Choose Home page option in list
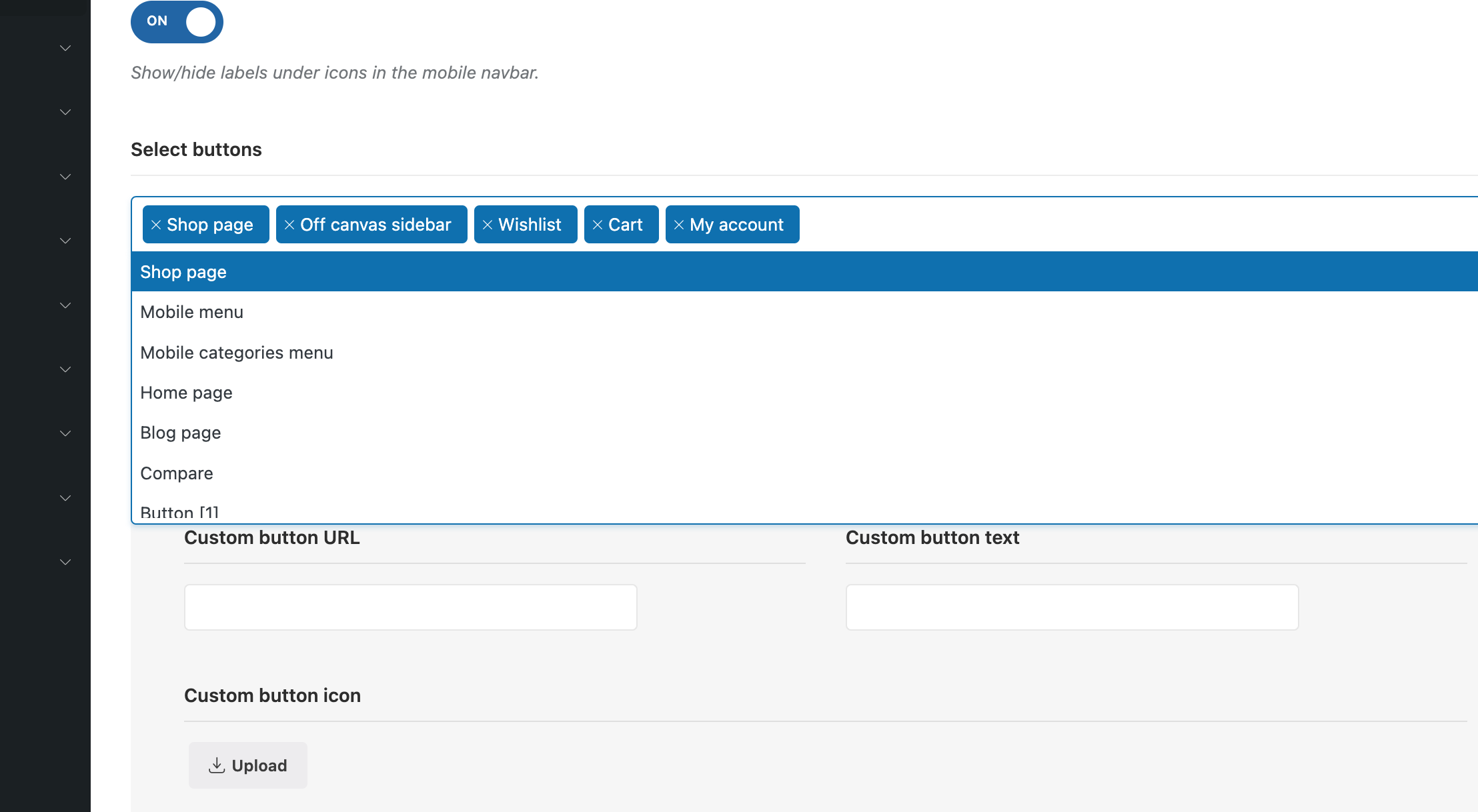This screenshot has width=1478, height=812. [x=187, y=393]
